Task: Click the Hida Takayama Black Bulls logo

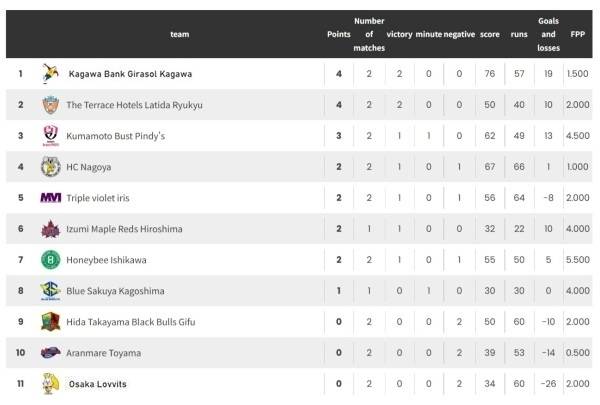Action: [x=50, y=322]
